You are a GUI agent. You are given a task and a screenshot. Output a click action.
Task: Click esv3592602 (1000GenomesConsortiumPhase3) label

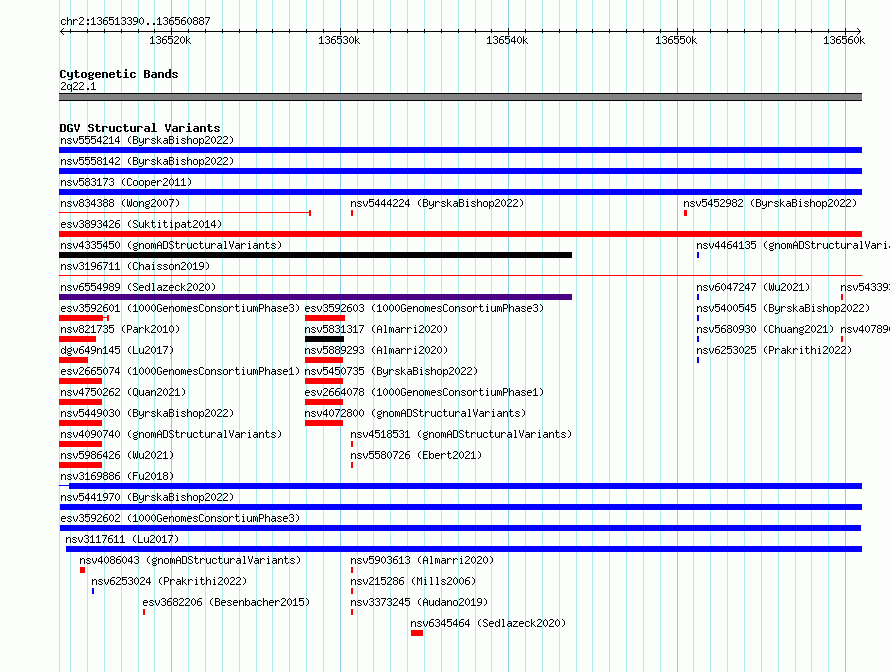[180, 518]
